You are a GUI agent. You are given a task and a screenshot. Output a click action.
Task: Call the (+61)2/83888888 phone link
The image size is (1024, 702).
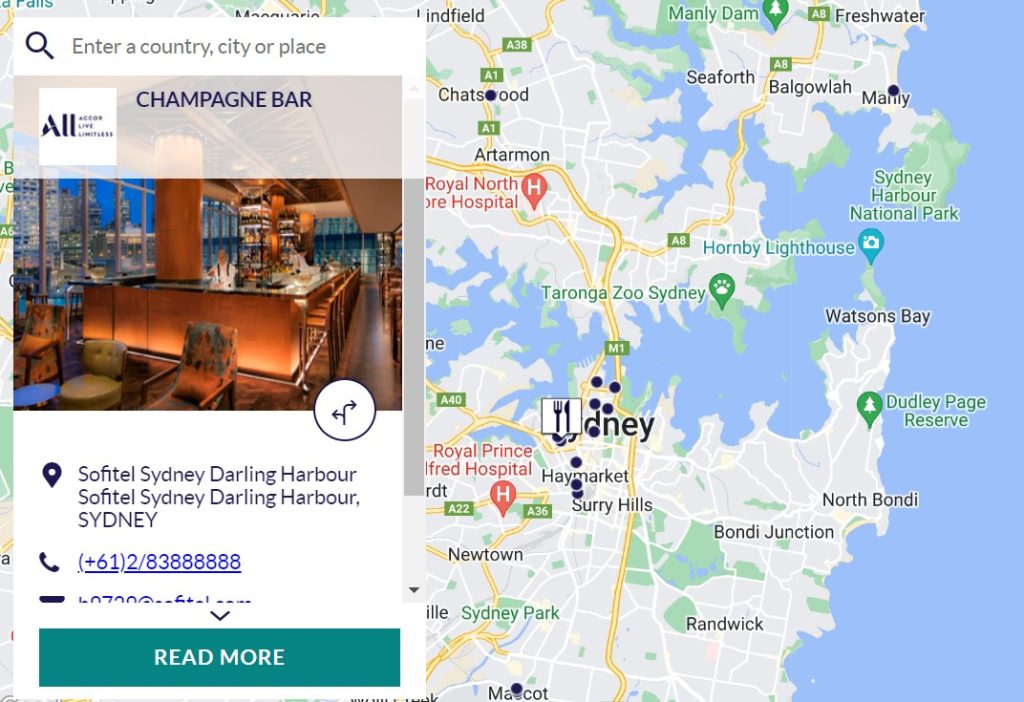pos(159,562)
